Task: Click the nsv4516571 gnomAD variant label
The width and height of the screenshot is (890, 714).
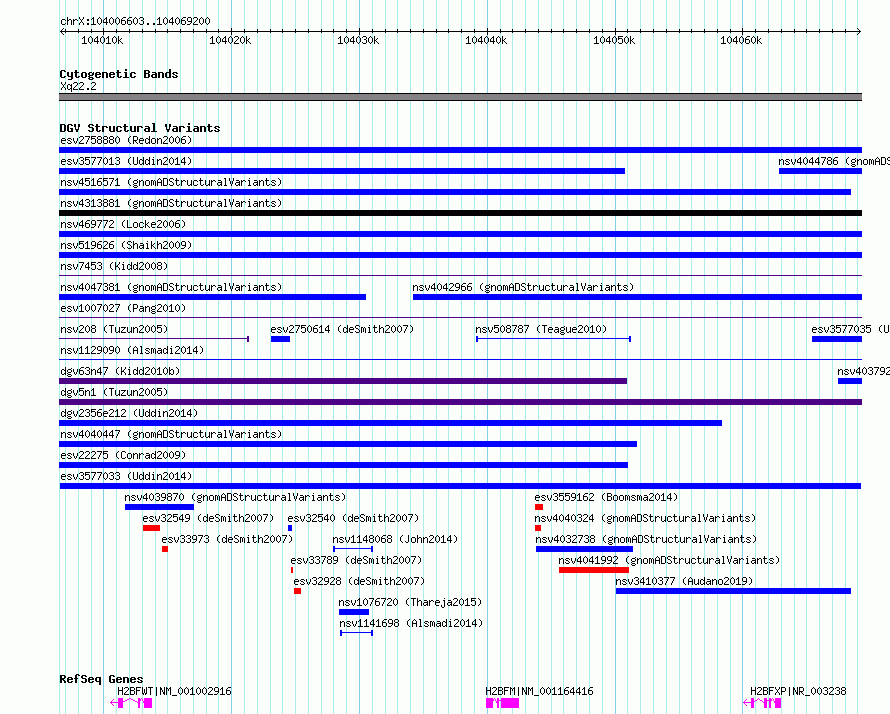Action: tap(171, 182)
